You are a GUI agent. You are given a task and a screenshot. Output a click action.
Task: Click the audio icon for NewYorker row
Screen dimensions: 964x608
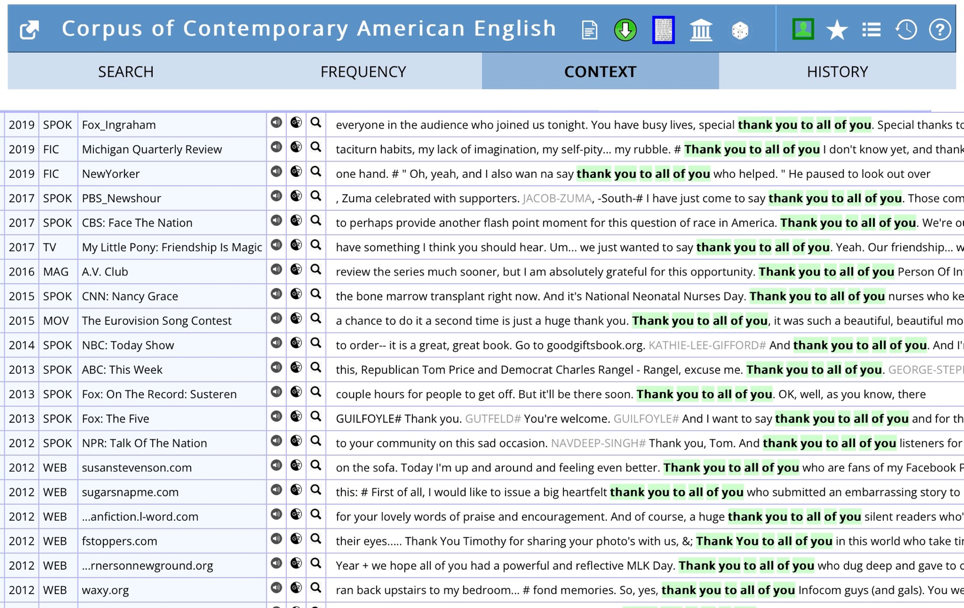pyautogui.click(x=277, y=172)
